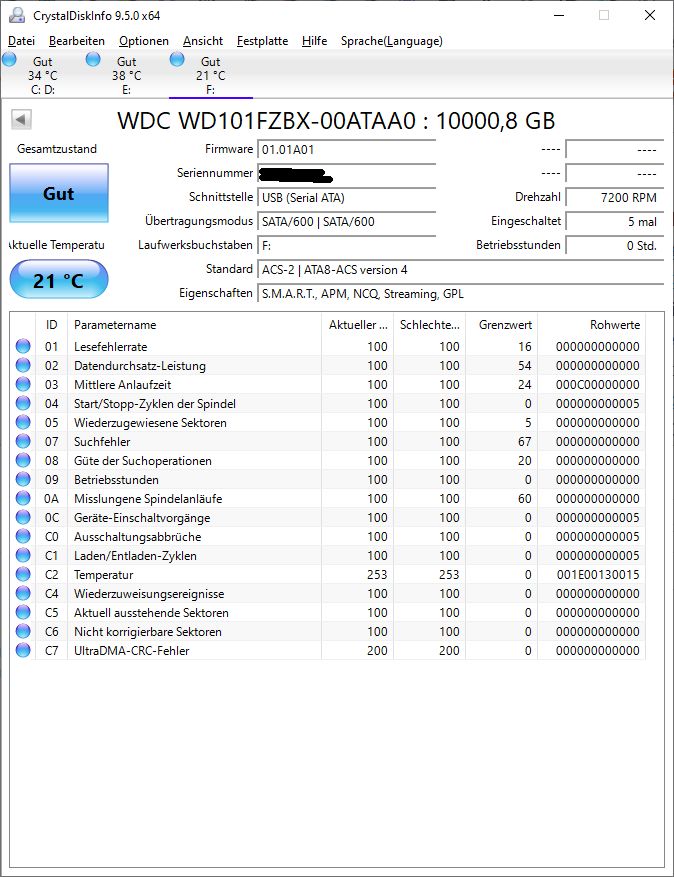The width and height of the screenshot is (674, 877).
Task: Click parameter name UltraDMA-CRC-Fehler
Action: (131, 651)
